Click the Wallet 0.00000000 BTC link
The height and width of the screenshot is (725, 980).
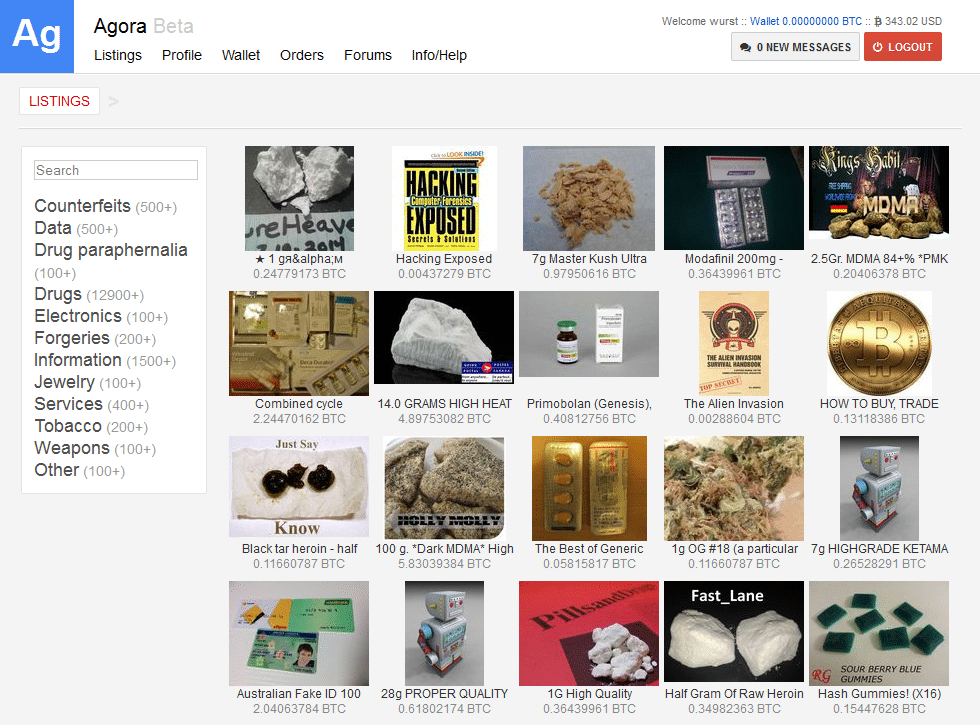coord(806,21)
